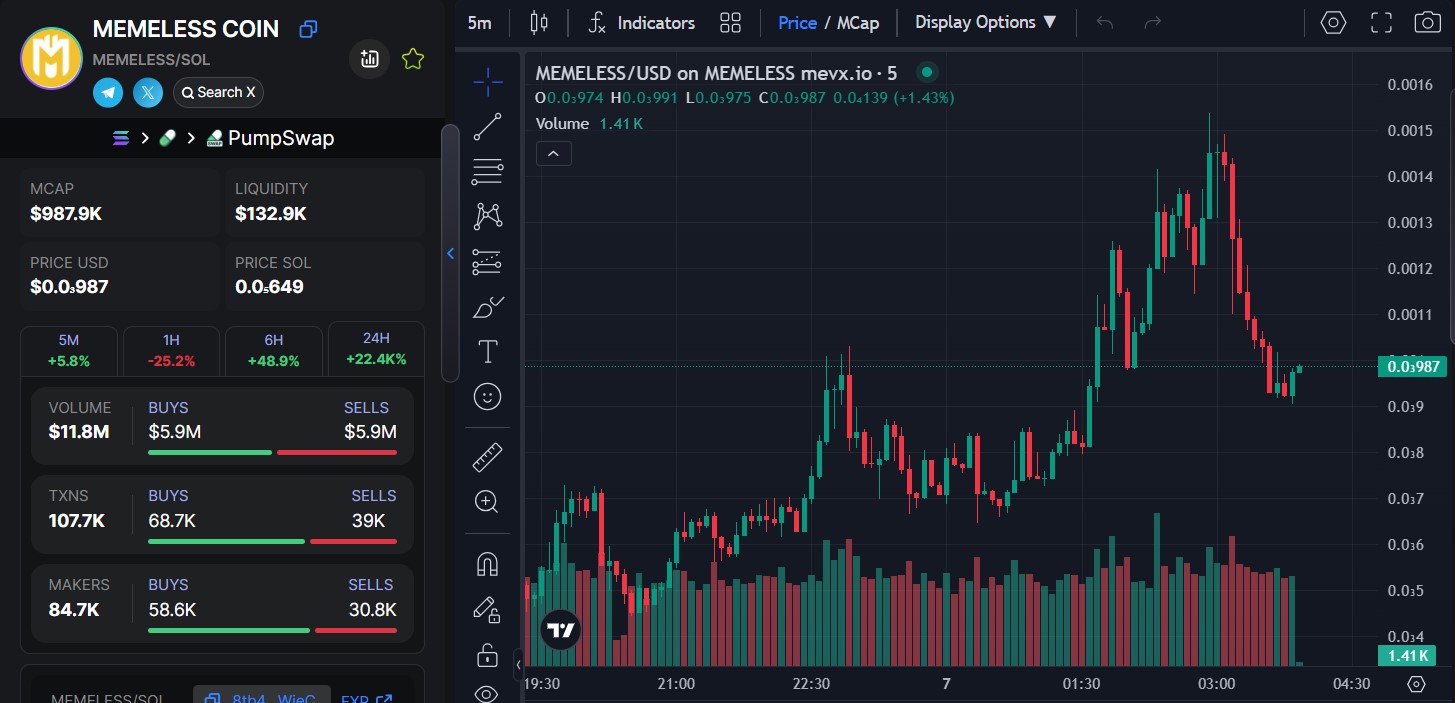Click the PumpSwap label in breadcrumb
The width and height of the screenshot is (1455, 703).
(281, 138)
